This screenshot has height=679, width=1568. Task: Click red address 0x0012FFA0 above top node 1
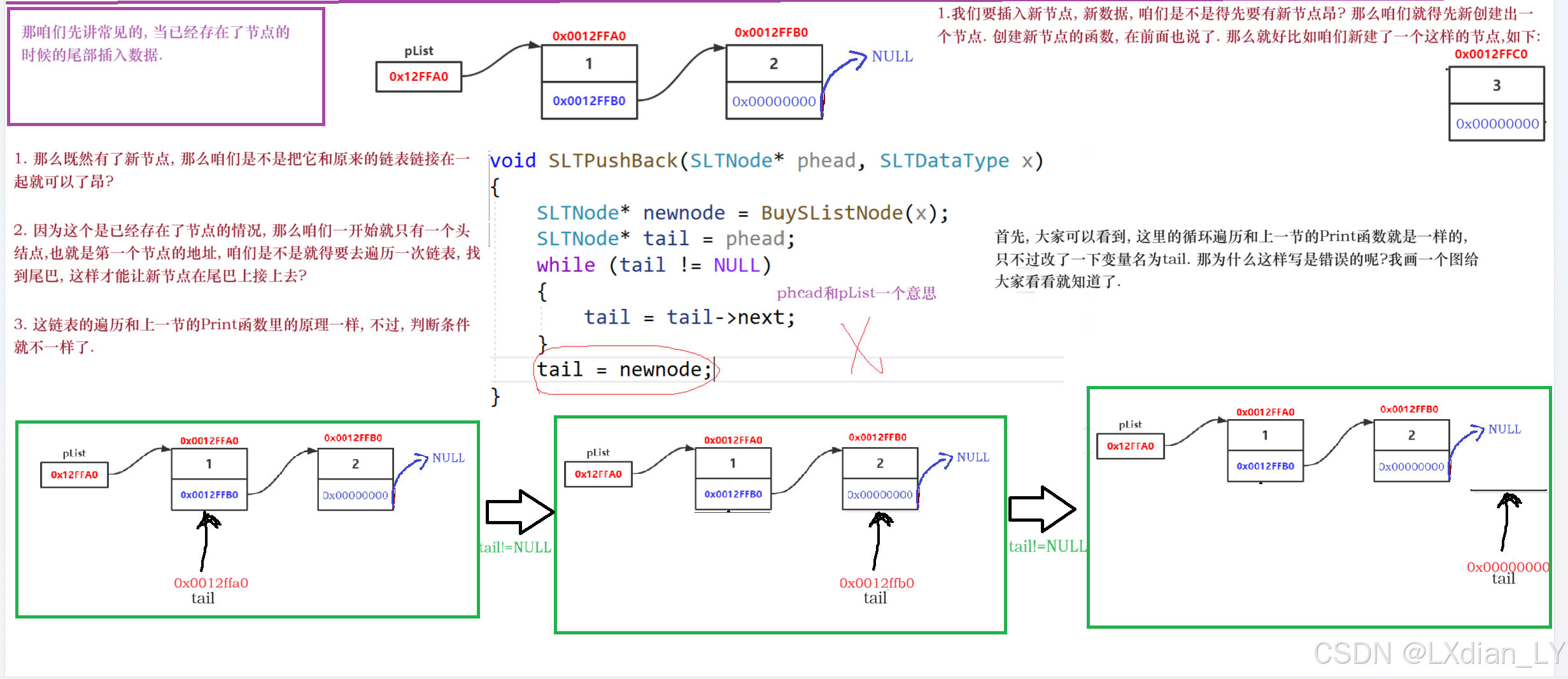coord(589,36)
